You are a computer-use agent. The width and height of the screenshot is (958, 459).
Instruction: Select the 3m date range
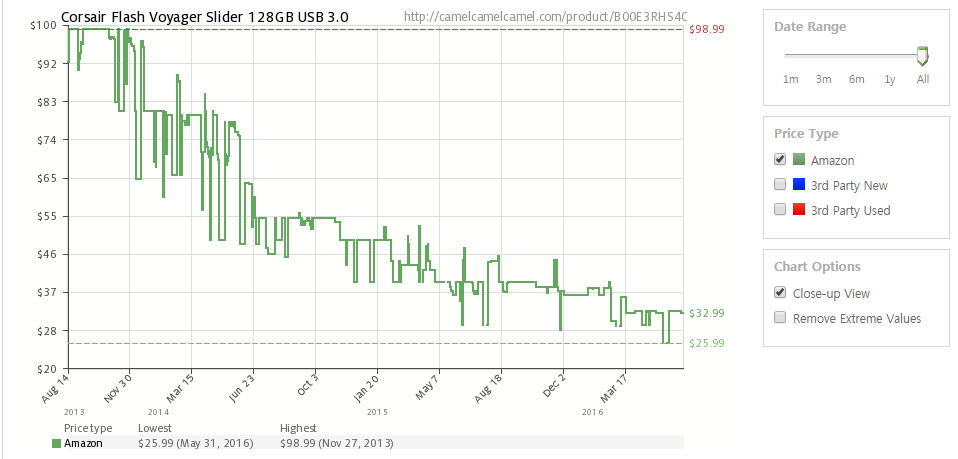823,79
